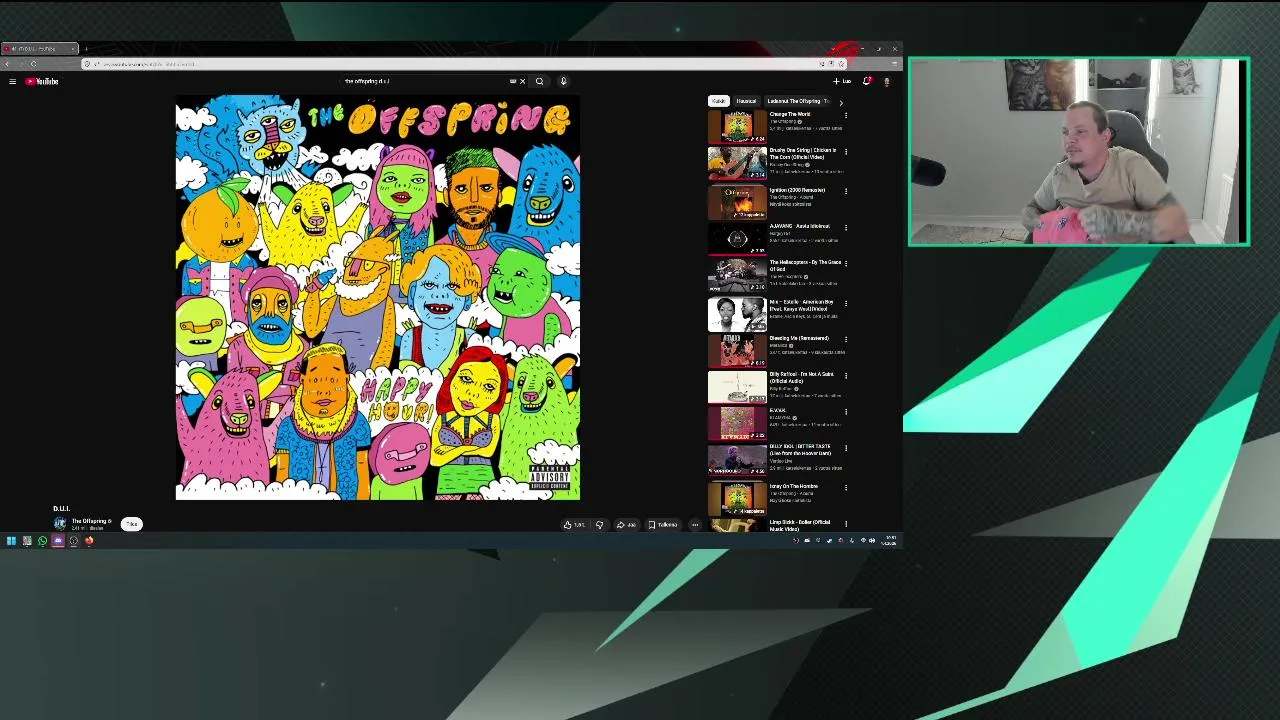Click the browser back arrow
The height and width of the screenshot is (720, 1280).
coord(8,64)
